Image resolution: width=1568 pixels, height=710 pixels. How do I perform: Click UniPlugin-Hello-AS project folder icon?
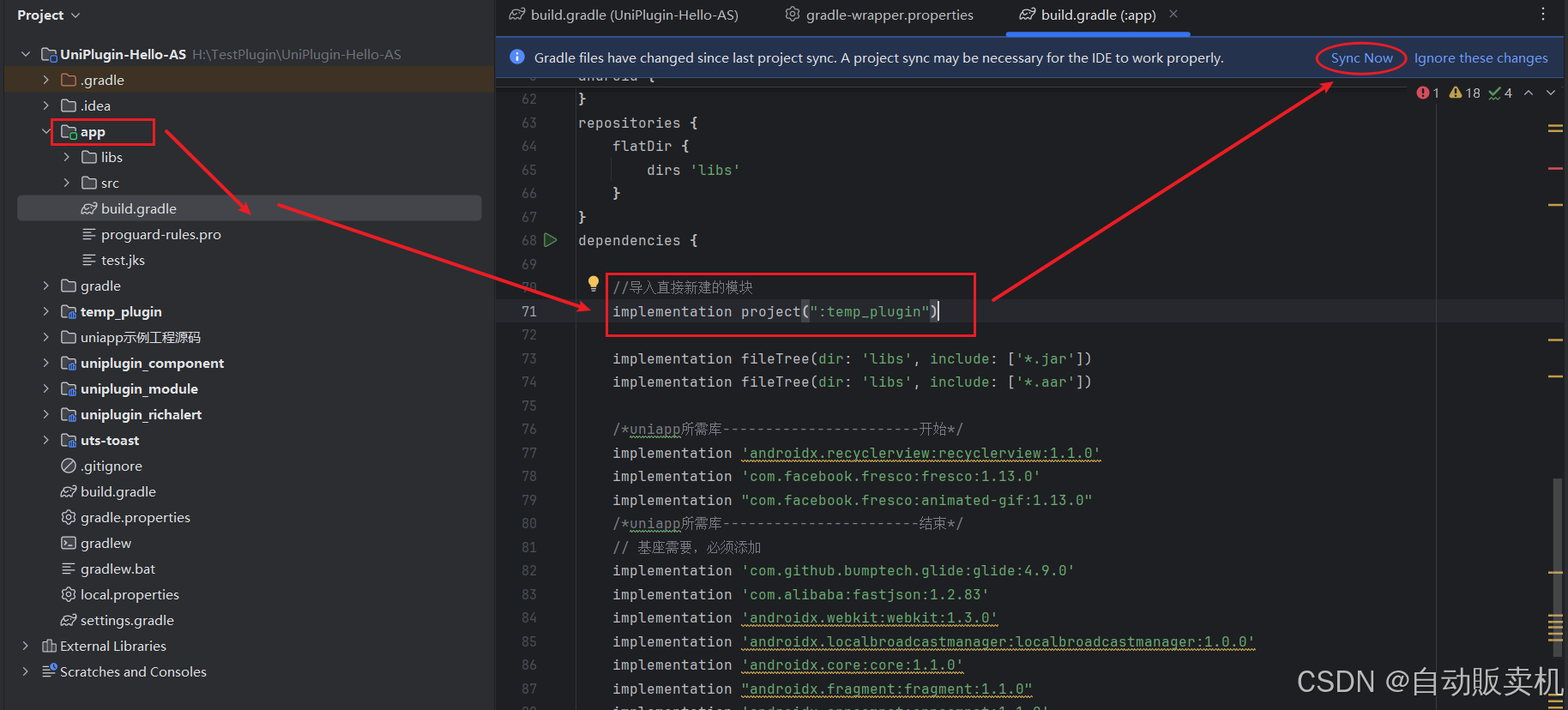tap(49, 54)
